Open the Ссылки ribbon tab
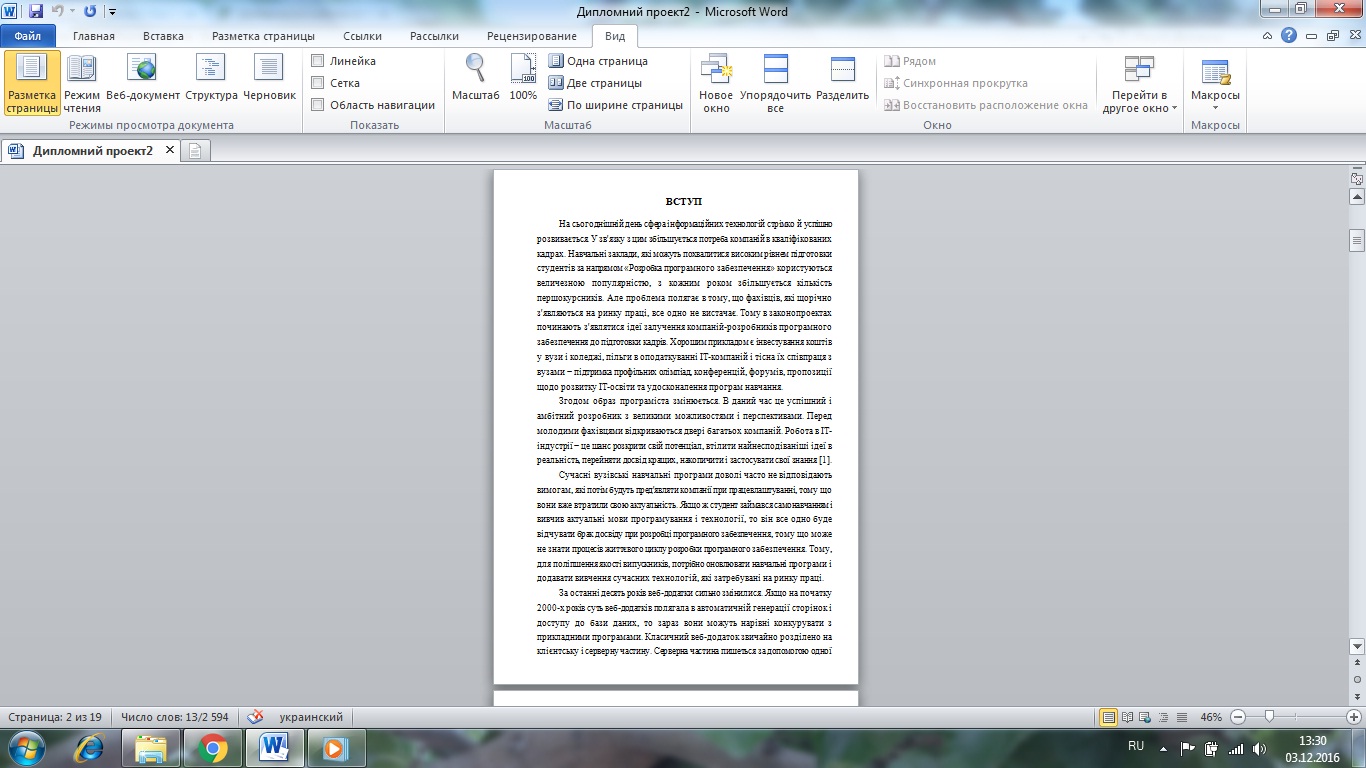Screen dimensions: 1366x768 (x=362, y=36)
